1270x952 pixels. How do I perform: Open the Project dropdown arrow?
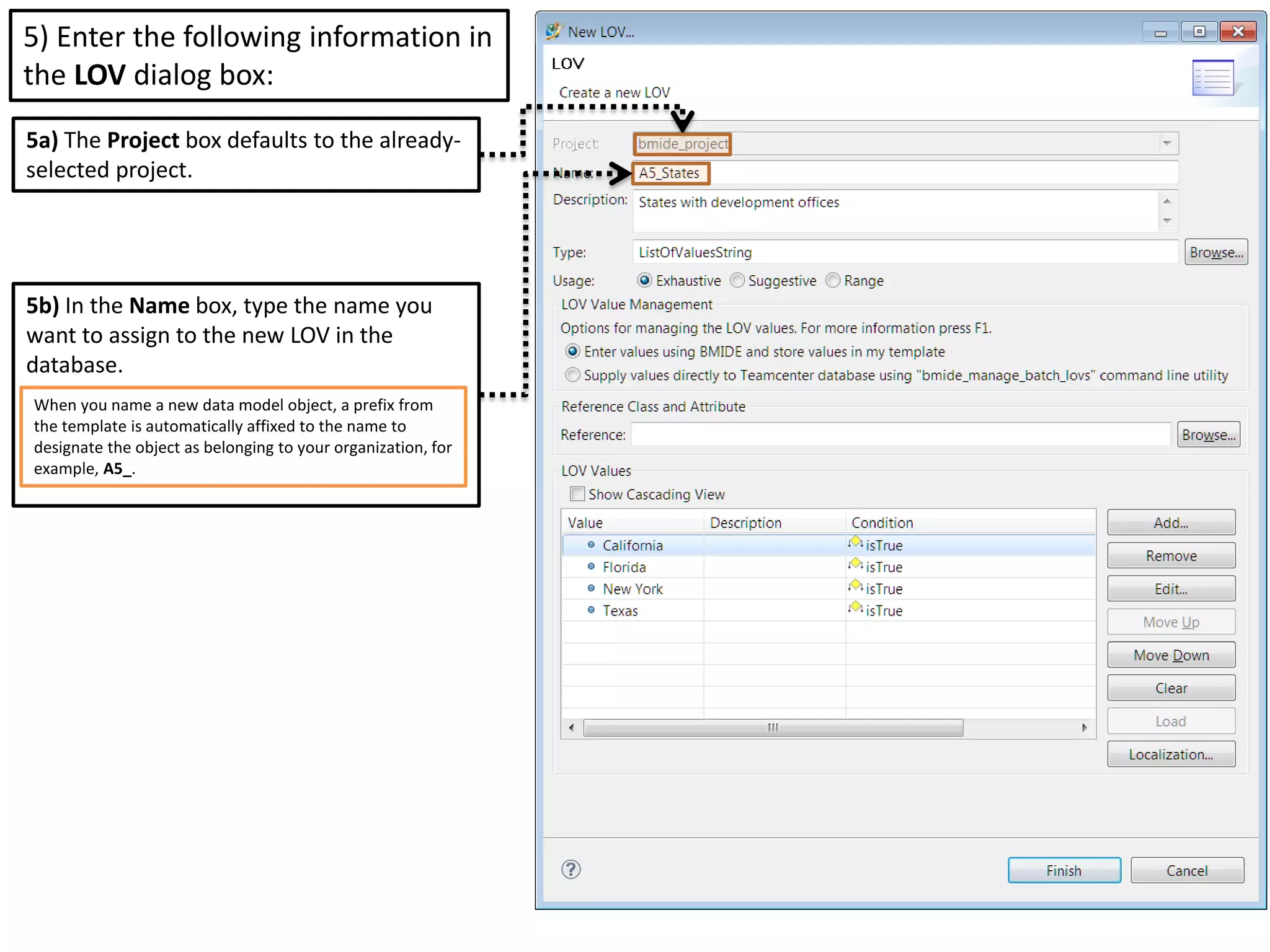[x=1166, y=144]
